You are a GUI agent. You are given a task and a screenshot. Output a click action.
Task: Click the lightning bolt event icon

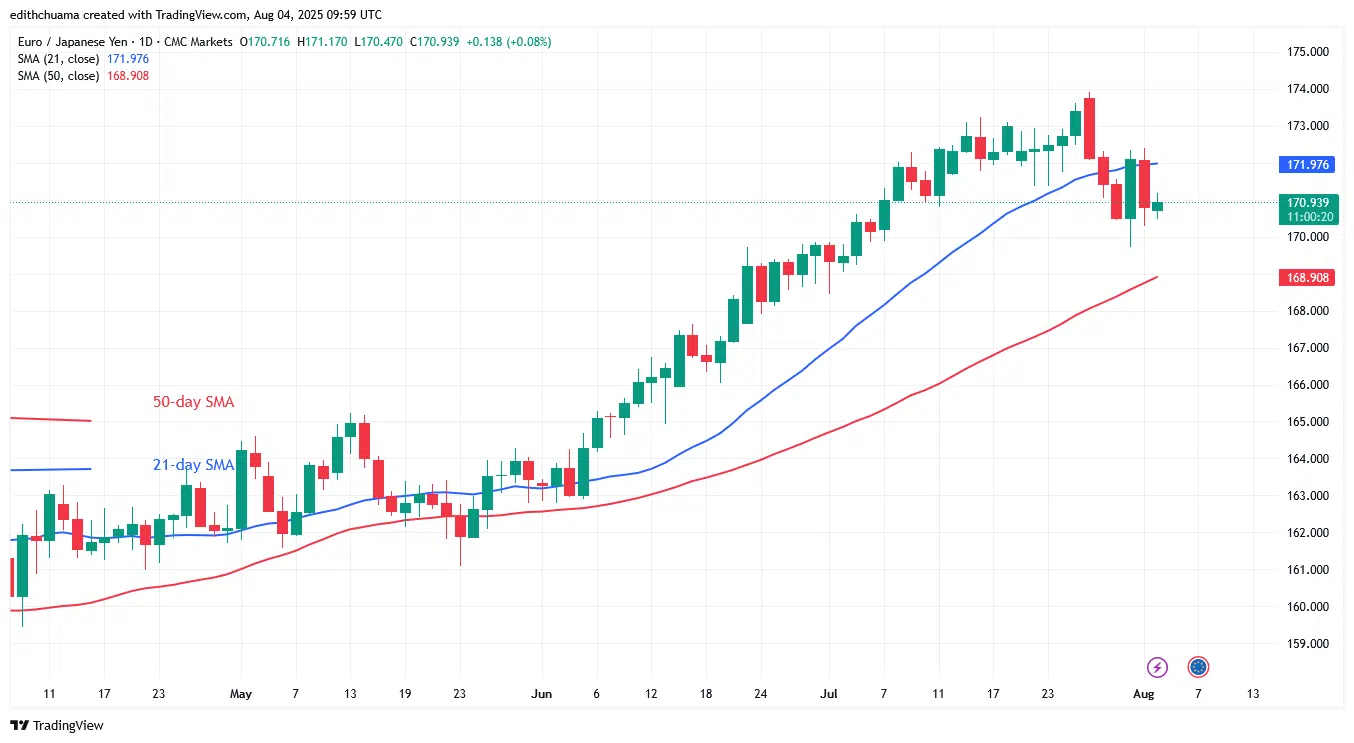point(1157,667)
